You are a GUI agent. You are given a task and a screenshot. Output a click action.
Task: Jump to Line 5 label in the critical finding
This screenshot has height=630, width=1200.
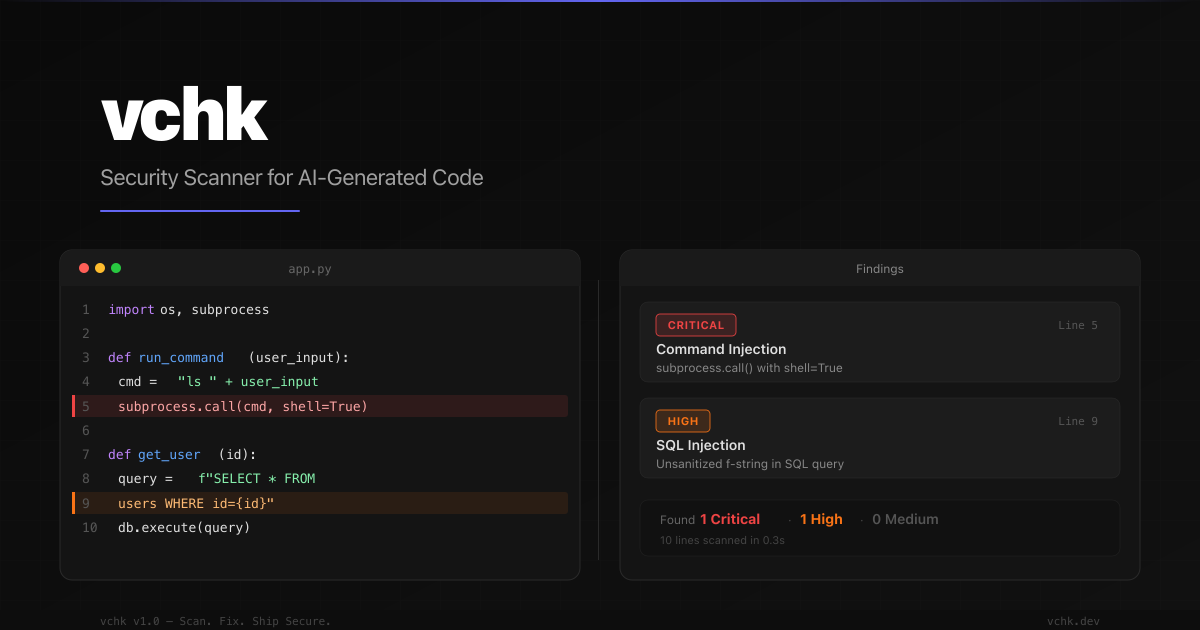1078,325
